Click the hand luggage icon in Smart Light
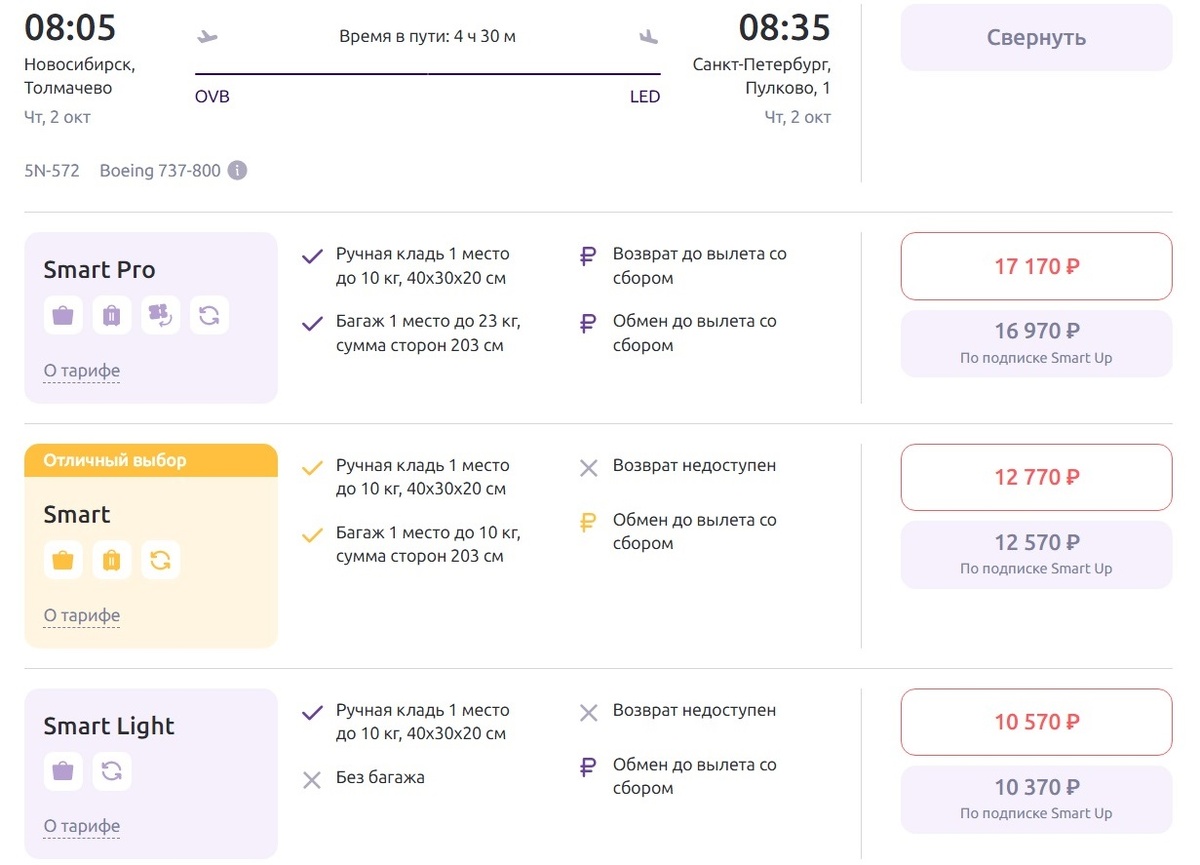This screenshot has width=1200, height=865. tap(63, 771)
